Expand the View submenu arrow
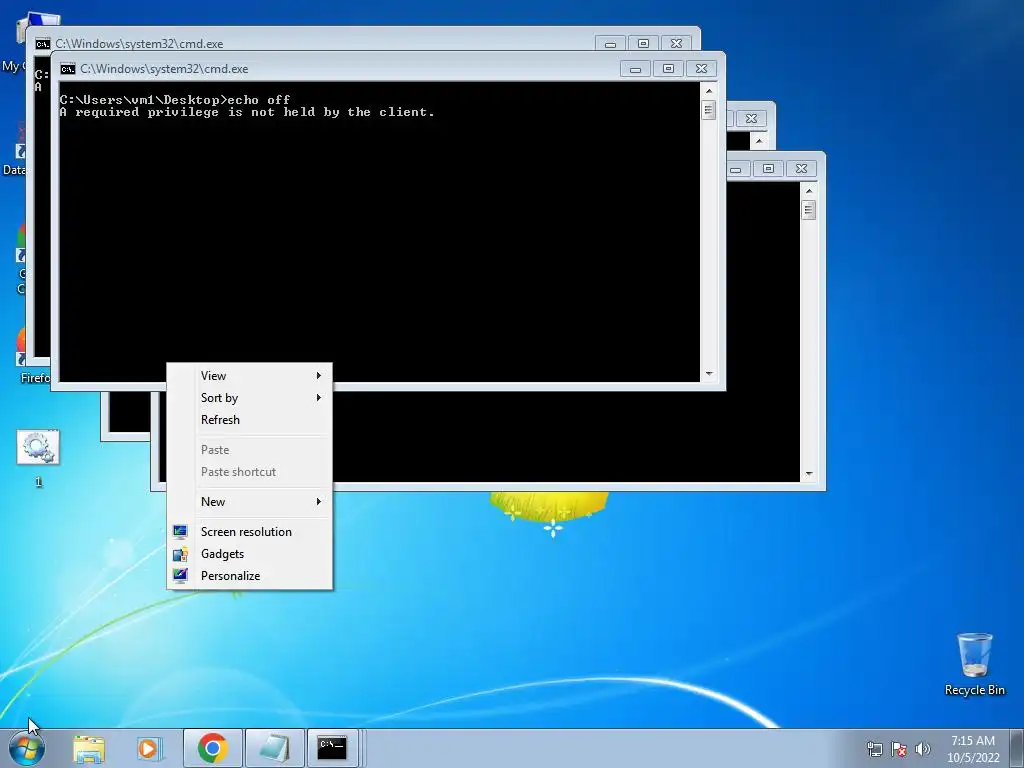 [x=319, y=376]
